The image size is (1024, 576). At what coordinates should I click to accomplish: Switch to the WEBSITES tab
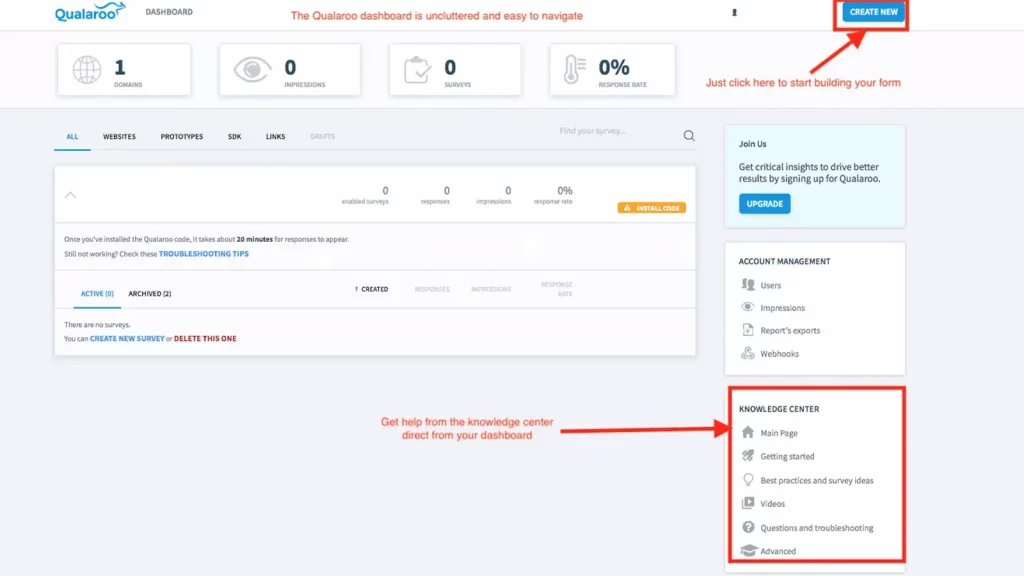coord(119,136)
